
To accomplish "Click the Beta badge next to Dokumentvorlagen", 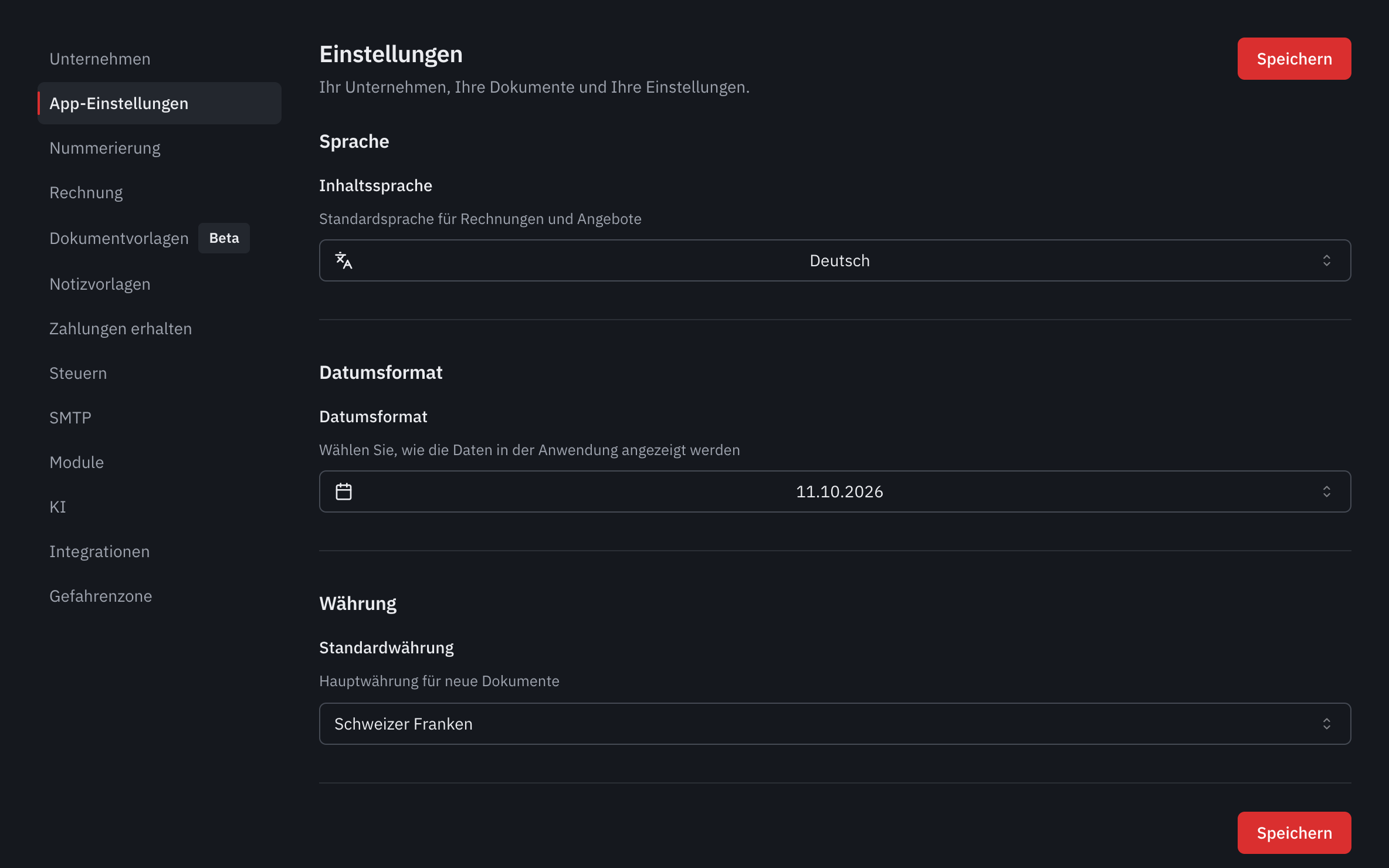I will pos(224,238).
